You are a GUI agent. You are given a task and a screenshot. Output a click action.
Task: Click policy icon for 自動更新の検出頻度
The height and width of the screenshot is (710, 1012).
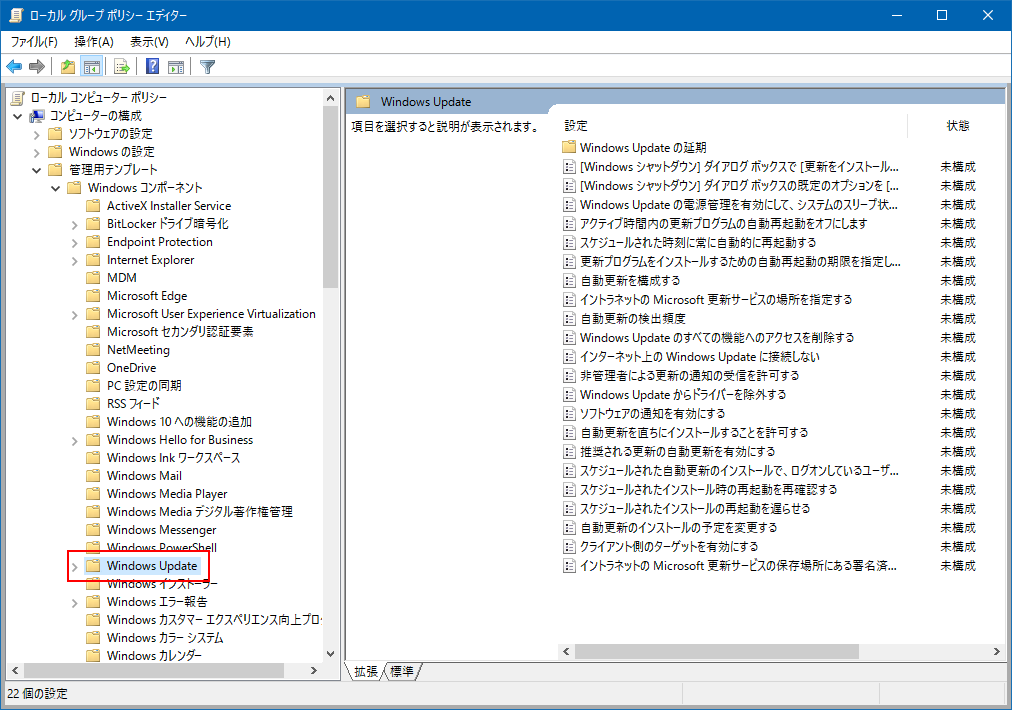[569, 319]
